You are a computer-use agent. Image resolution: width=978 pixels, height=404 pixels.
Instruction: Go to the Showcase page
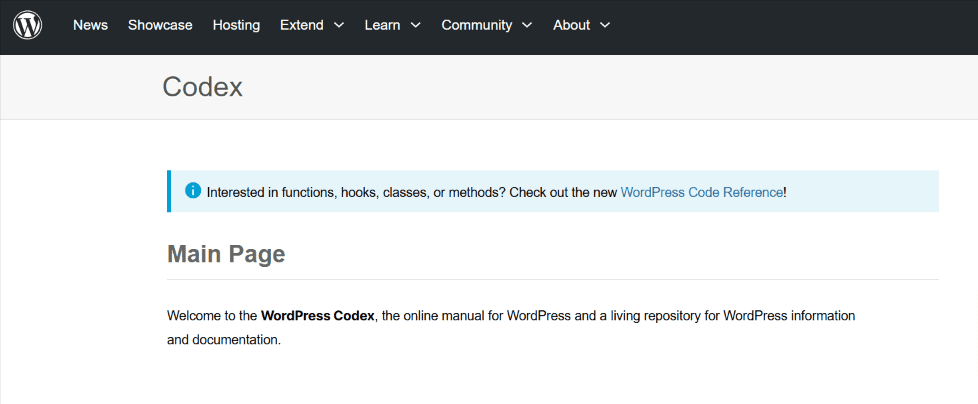point(160,26)
